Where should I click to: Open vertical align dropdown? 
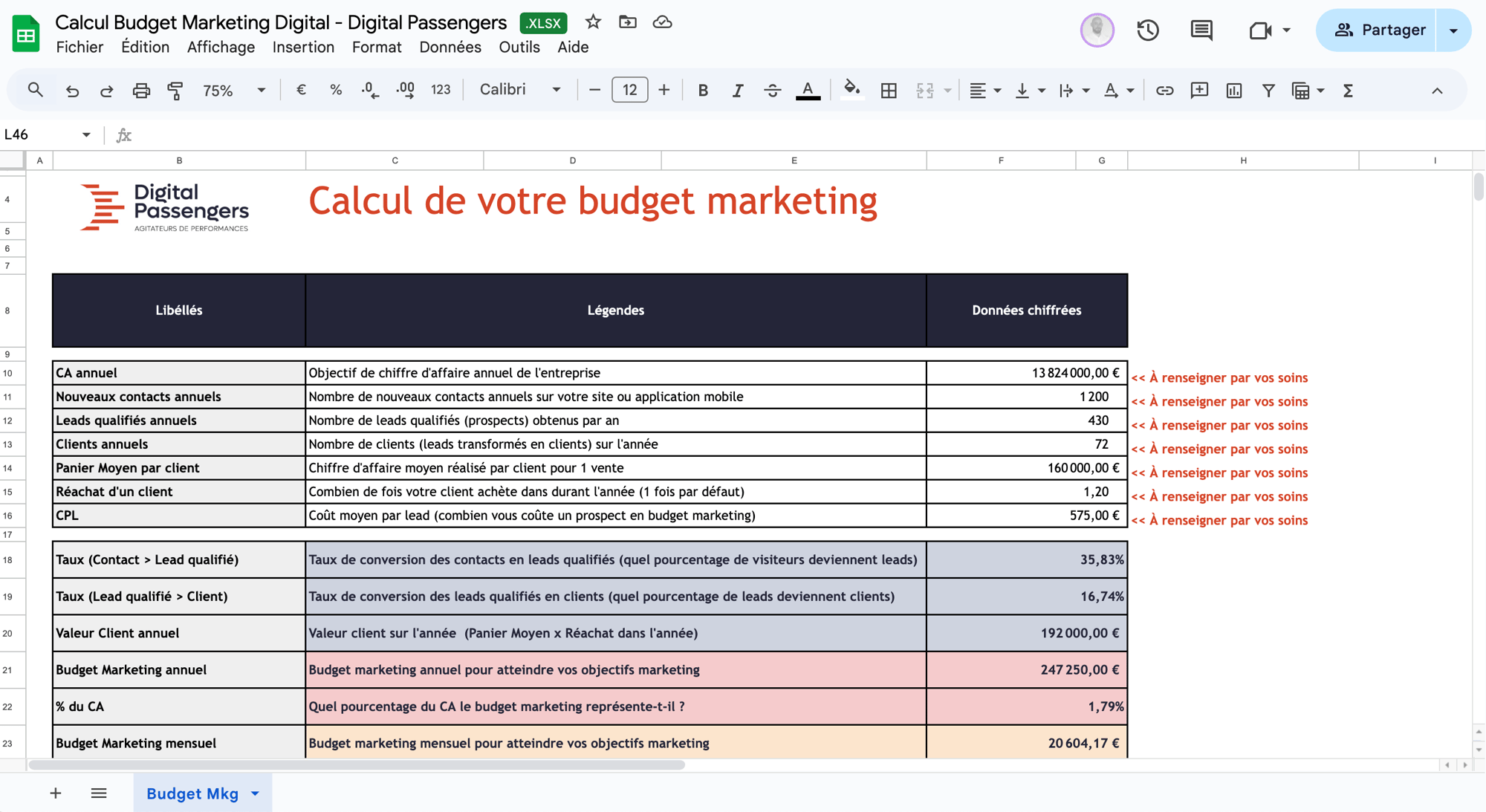(x=1030, y=90)
